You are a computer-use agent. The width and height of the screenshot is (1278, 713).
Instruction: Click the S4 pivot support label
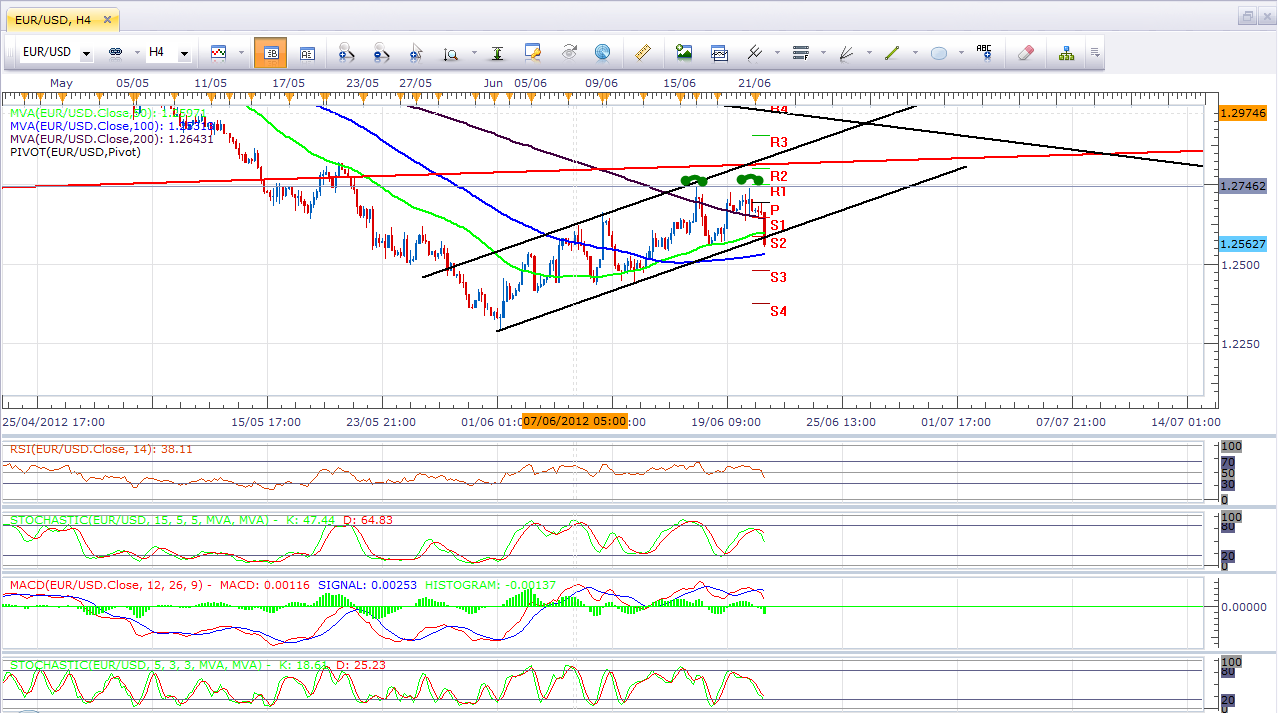coord(778,311)
